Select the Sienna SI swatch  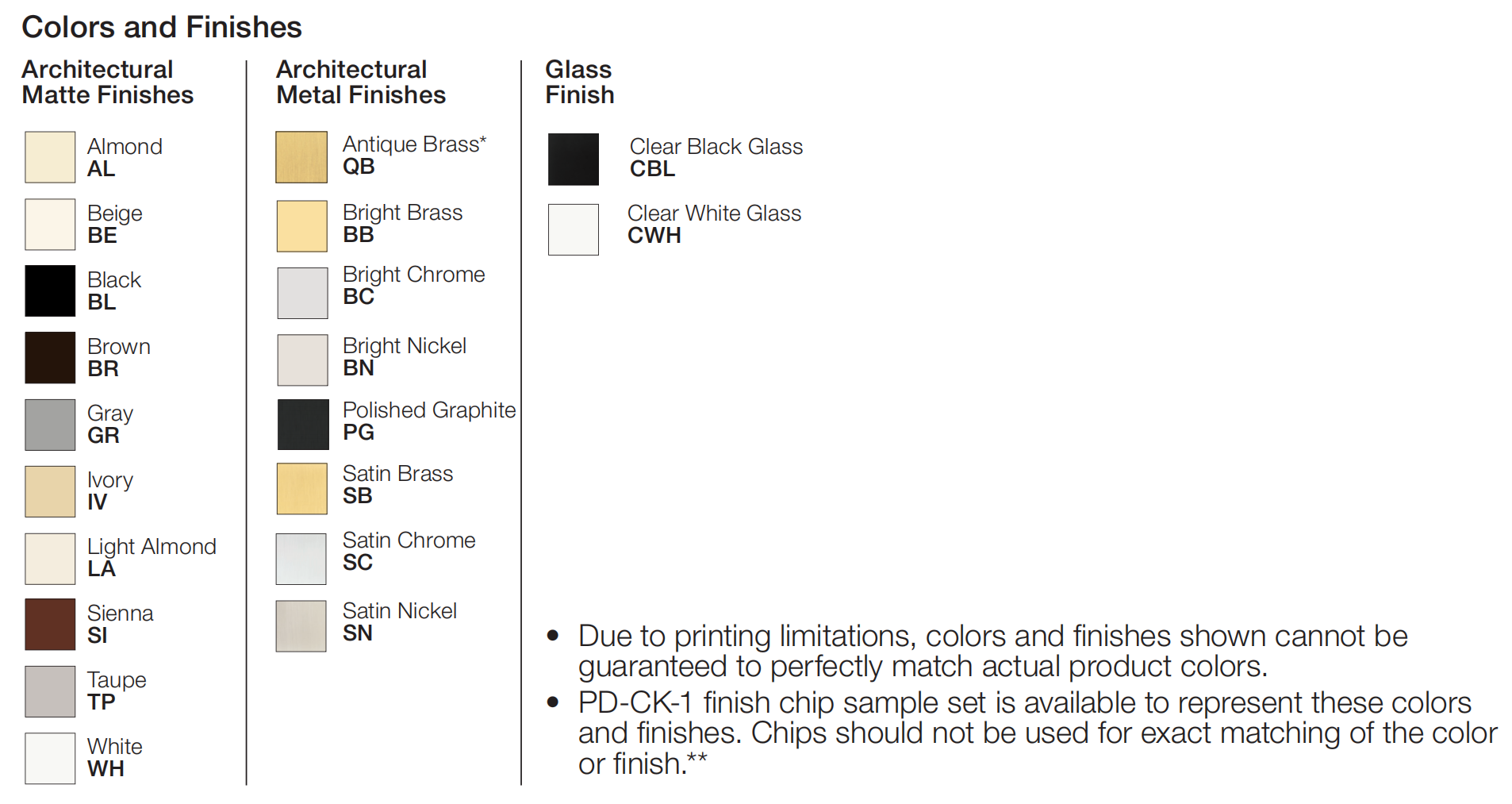[50, 624]
